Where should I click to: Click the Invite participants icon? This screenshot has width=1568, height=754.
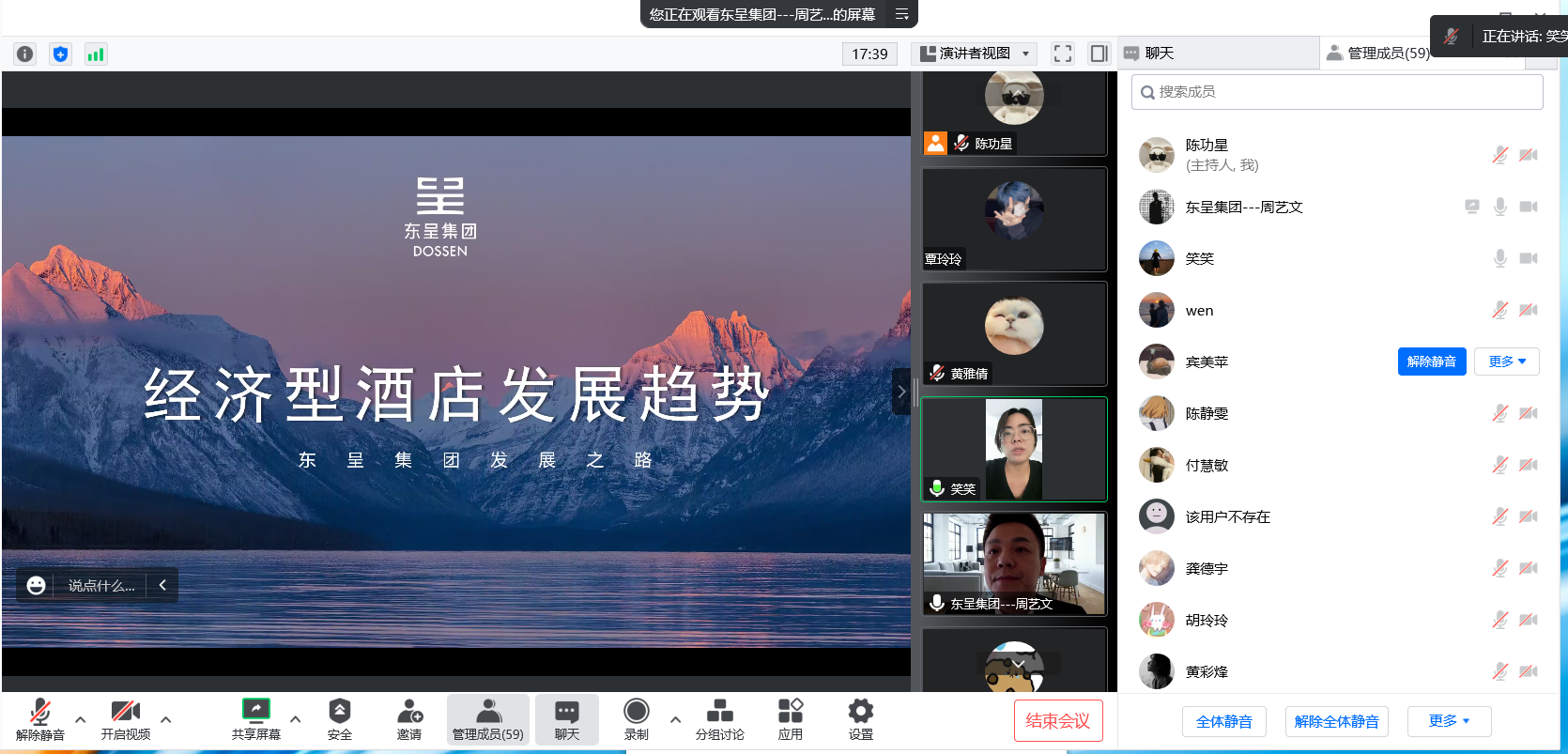coord(408,719)
